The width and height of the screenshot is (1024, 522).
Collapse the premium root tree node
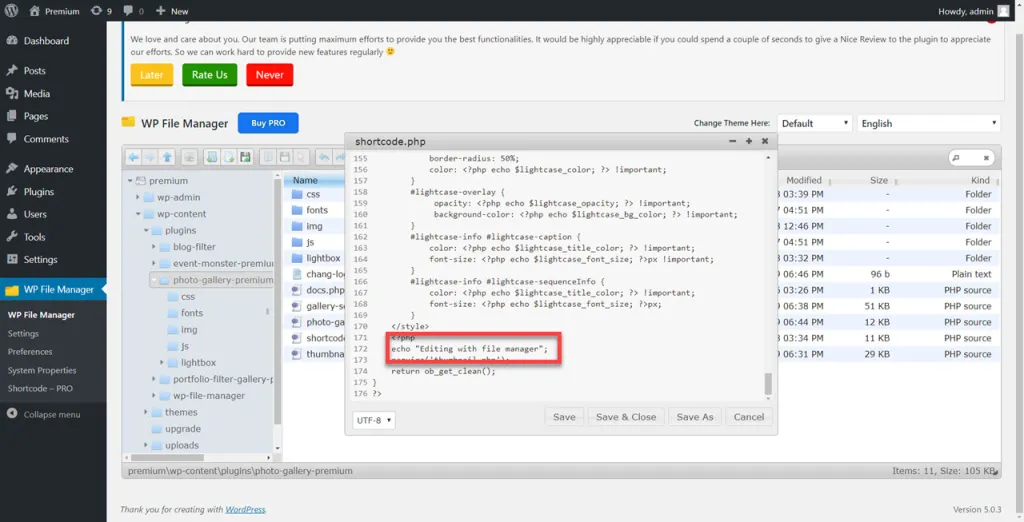[130, 181]
